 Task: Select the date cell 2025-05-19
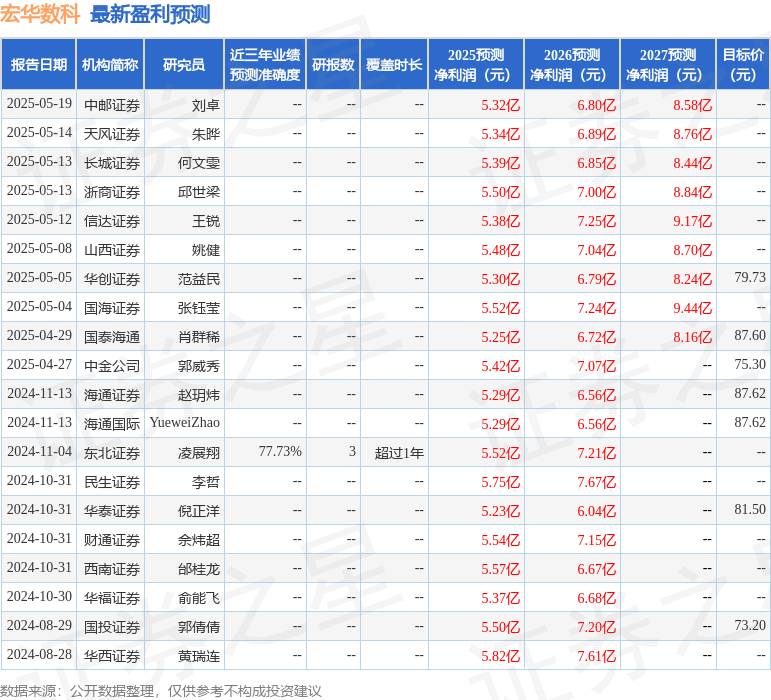[39, 104]
